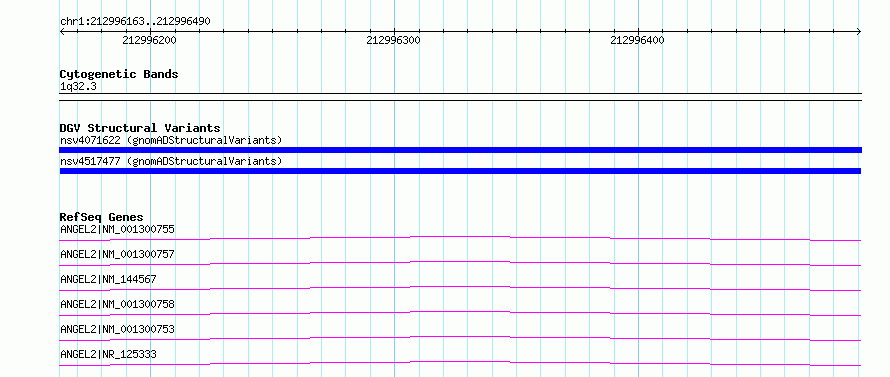The width and height of the screenshot is (890, 377).
Task: Click the blue bar for nsv4071622
Action: click(x=460, y=150)
